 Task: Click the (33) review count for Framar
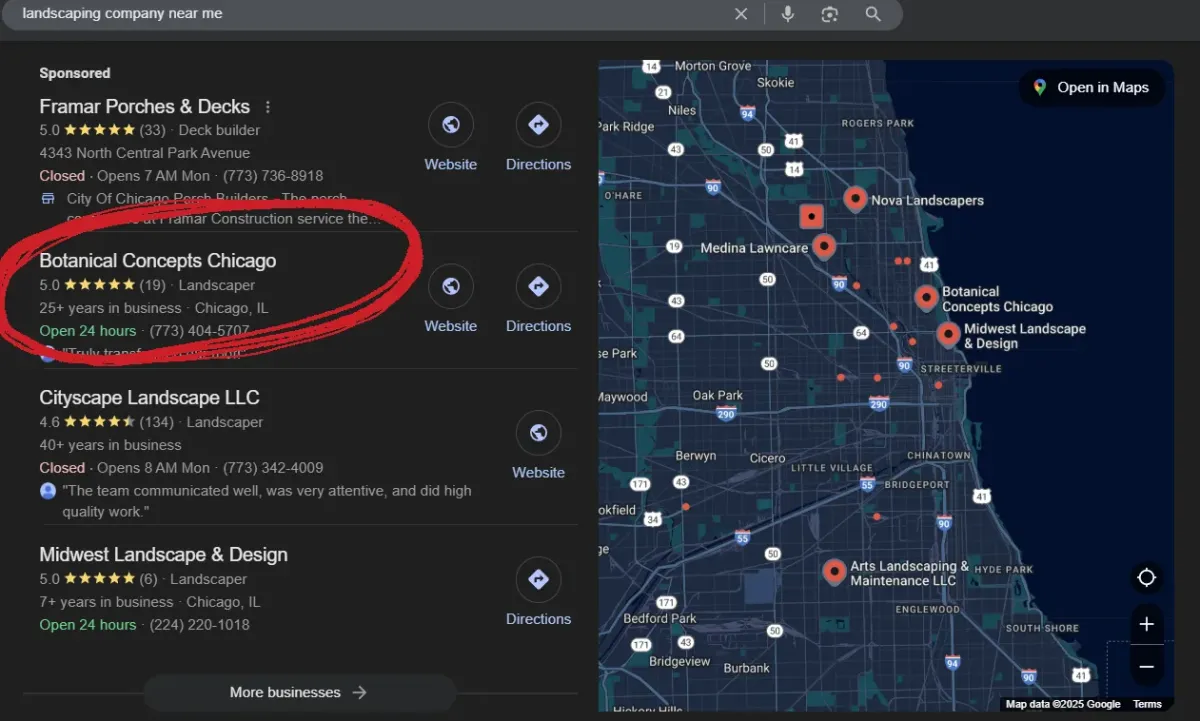coord(152,130)
